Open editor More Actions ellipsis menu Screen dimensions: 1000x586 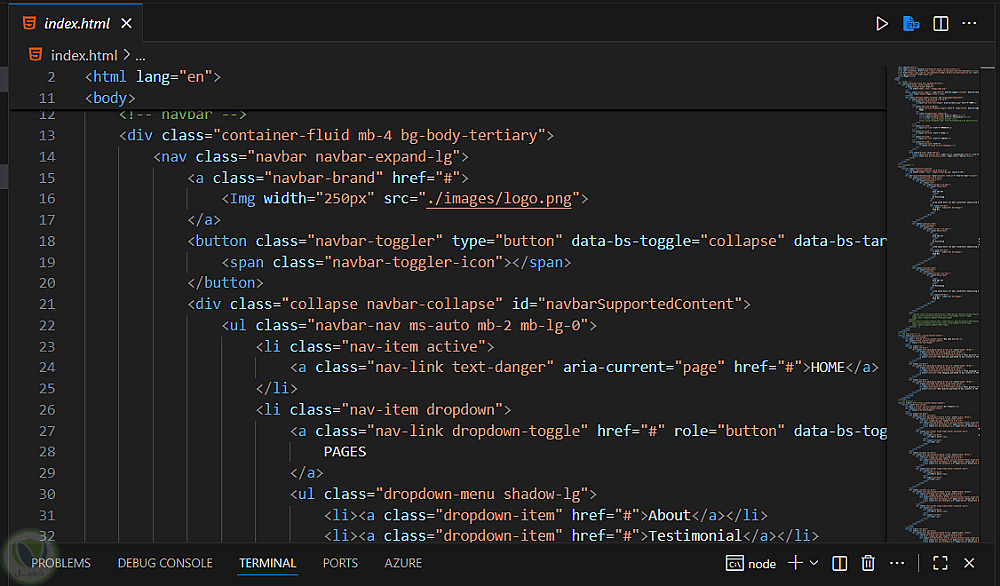click(970, 24)
